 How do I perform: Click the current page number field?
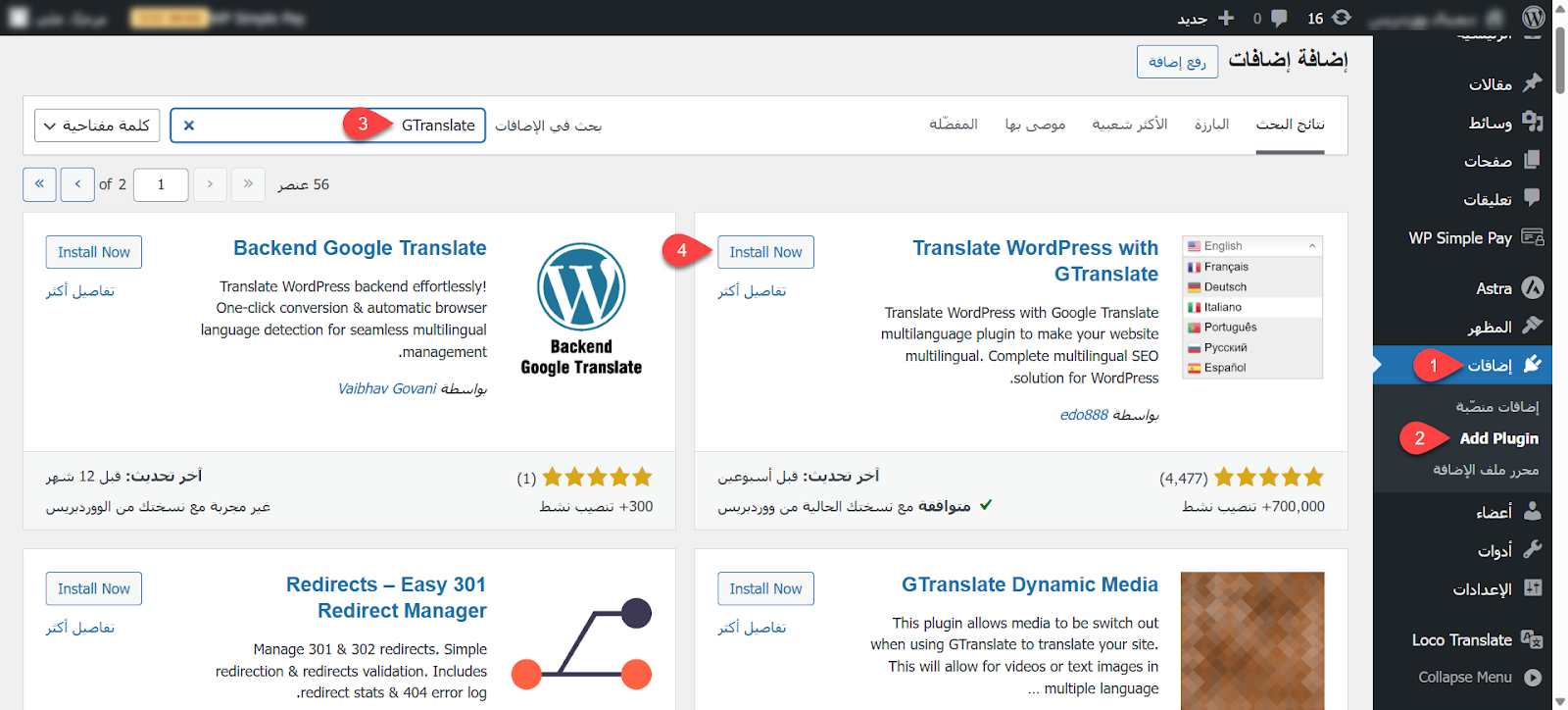[161, 184]
